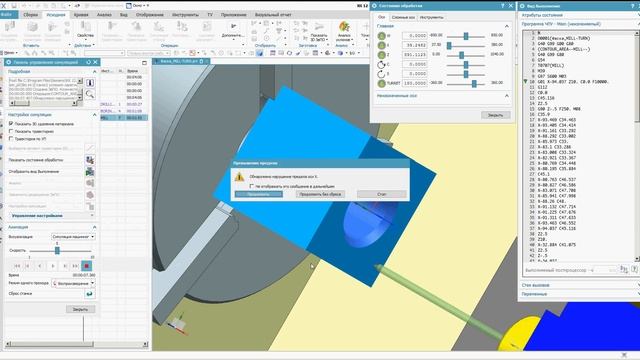
Task: Open the single-step mode Воспроизведение dropdown
Action: 73,283
